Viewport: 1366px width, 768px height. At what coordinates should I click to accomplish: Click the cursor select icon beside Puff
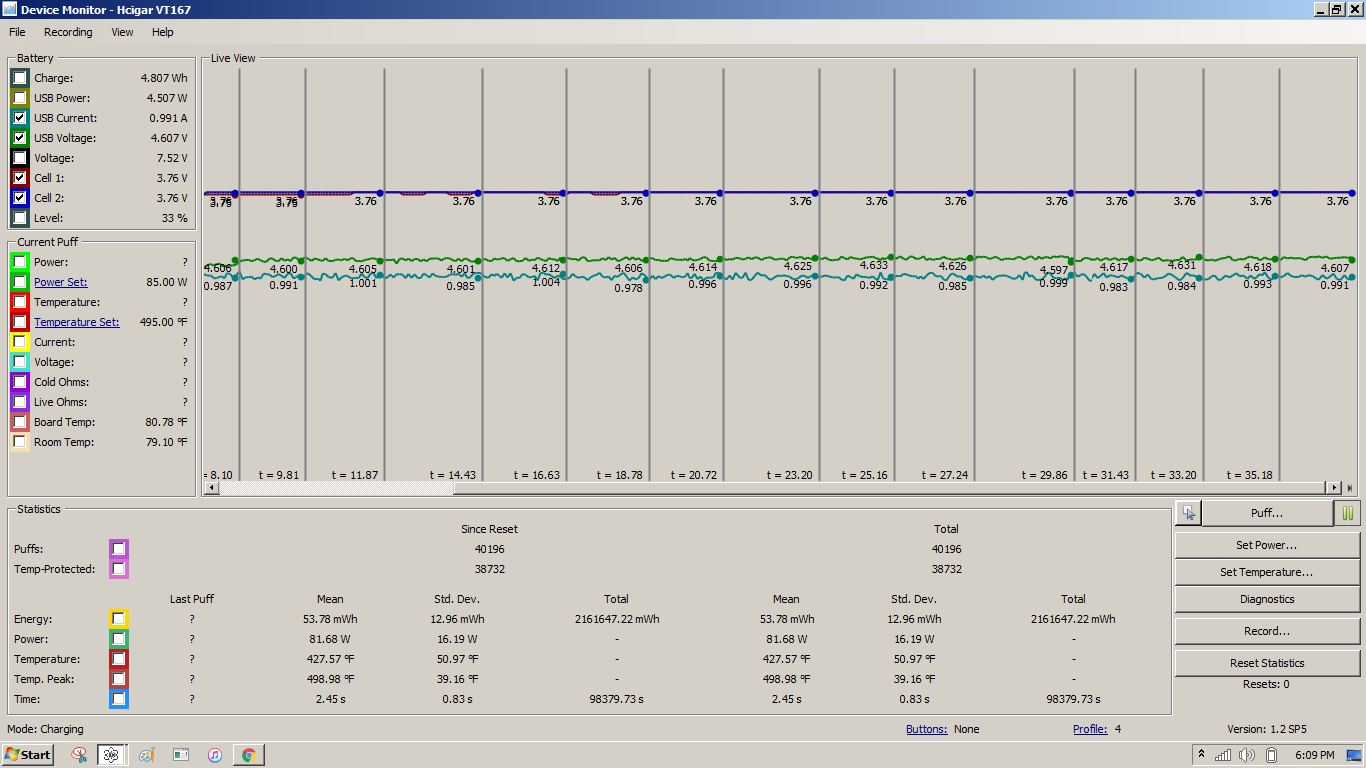[1187, 513]
